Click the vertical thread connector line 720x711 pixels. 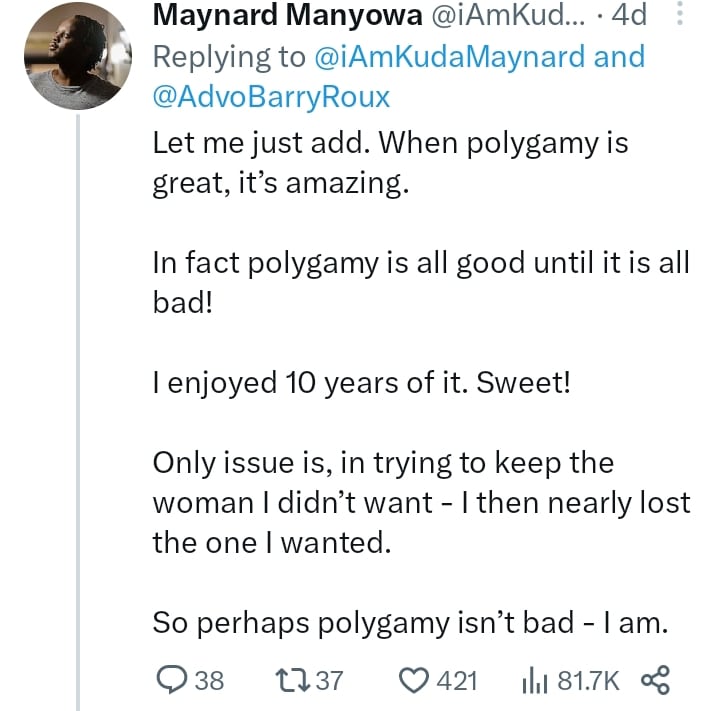(77, 400)
